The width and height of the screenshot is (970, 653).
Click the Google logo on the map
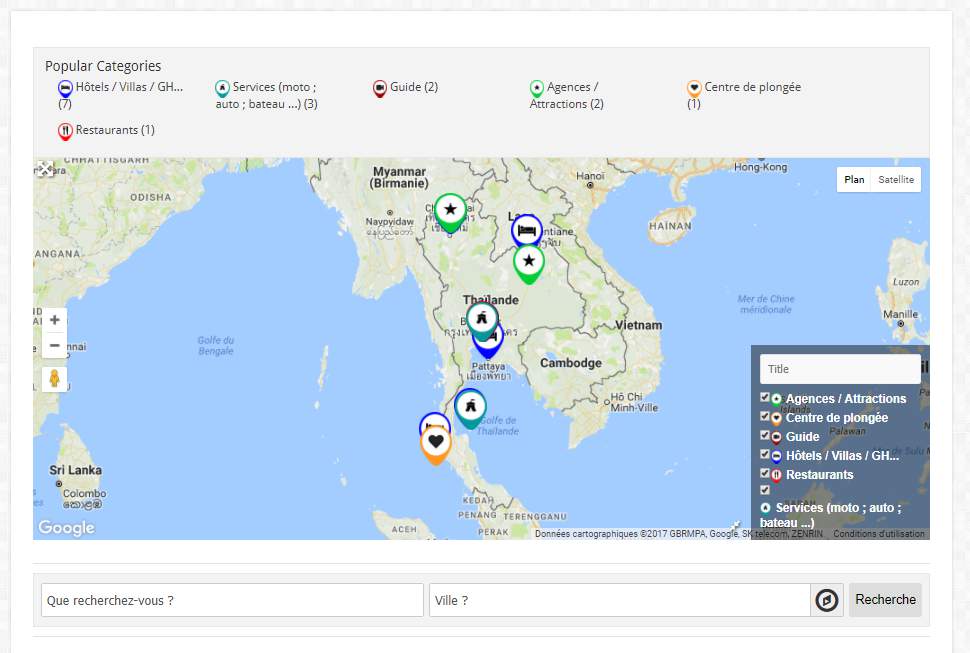point(67,527)
